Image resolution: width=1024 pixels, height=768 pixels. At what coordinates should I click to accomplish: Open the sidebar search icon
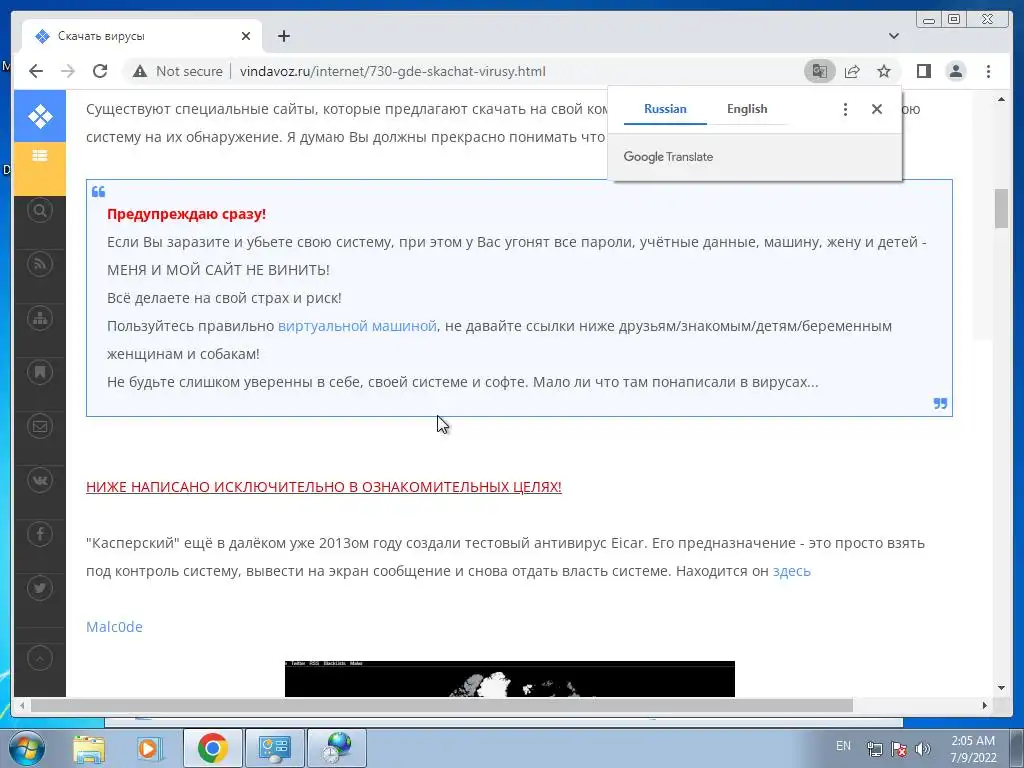coord(40,210)
